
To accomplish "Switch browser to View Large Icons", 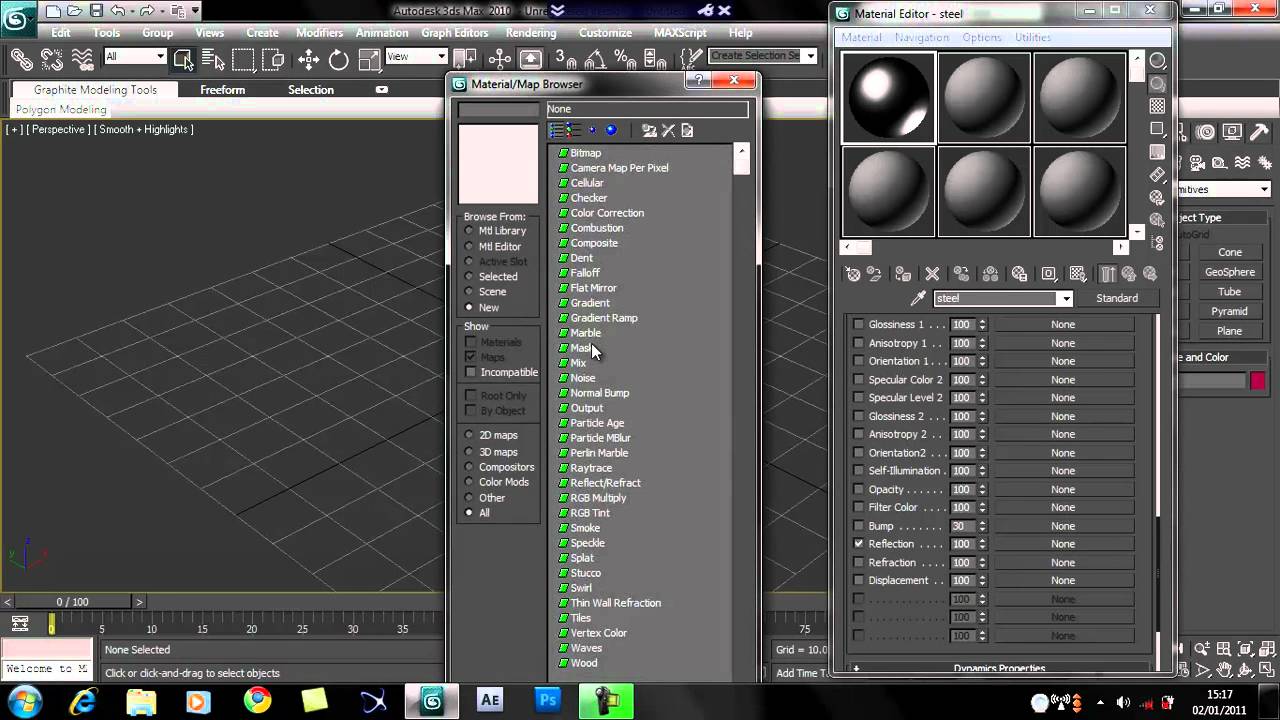I will point(611,130).
